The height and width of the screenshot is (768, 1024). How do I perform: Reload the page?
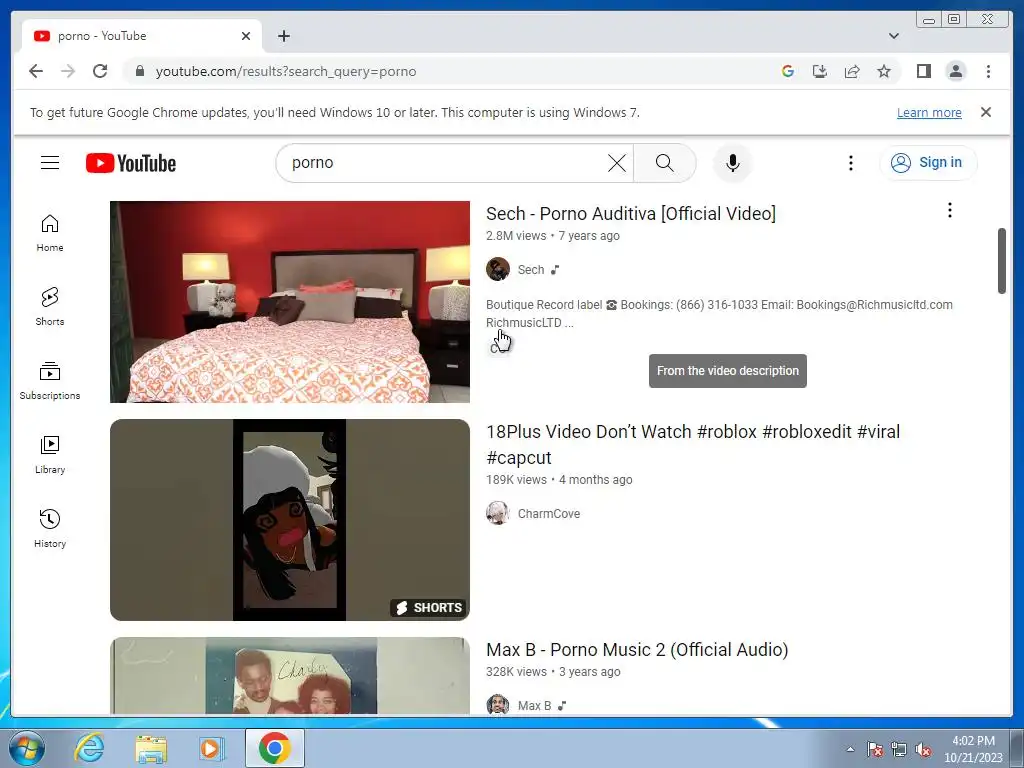pos(100,71)
